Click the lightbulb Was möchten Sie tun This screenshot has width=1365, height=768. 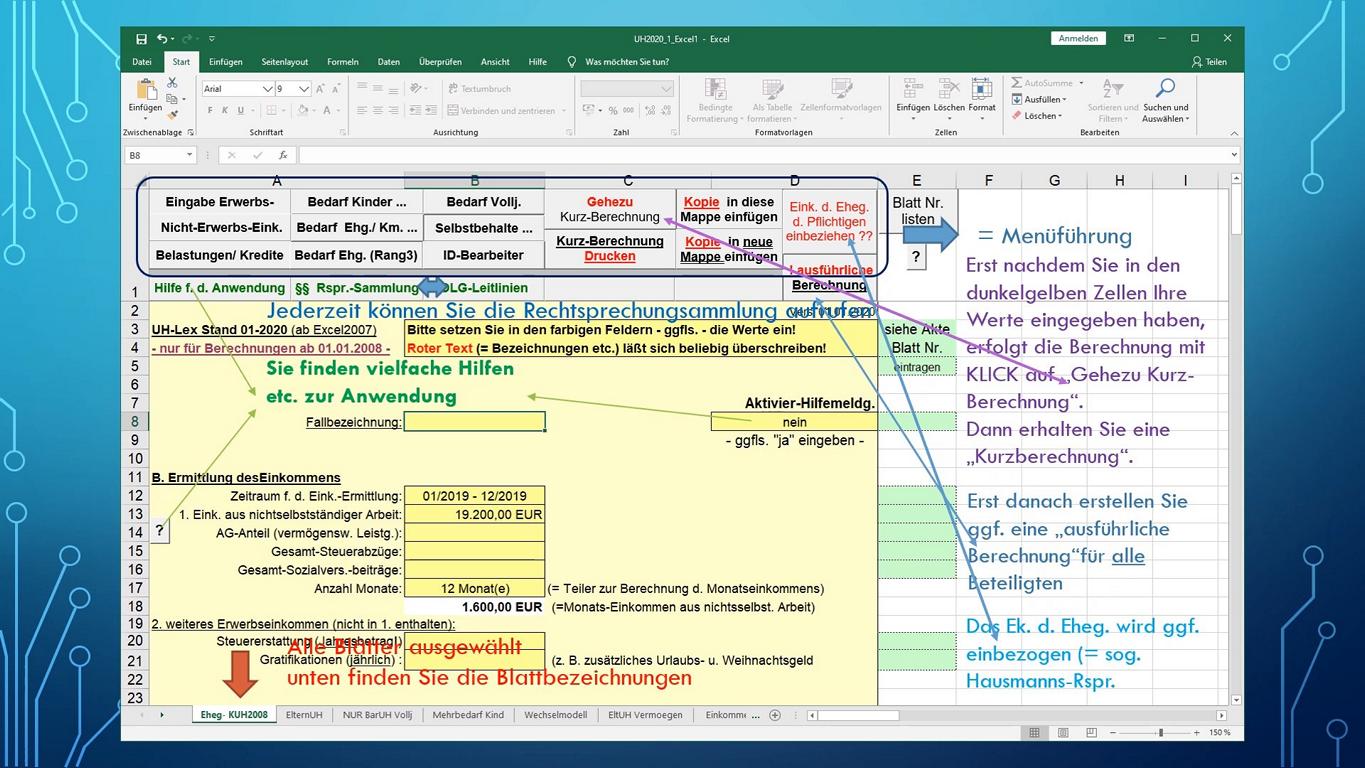pyautogui.click(x=572, y=62)
